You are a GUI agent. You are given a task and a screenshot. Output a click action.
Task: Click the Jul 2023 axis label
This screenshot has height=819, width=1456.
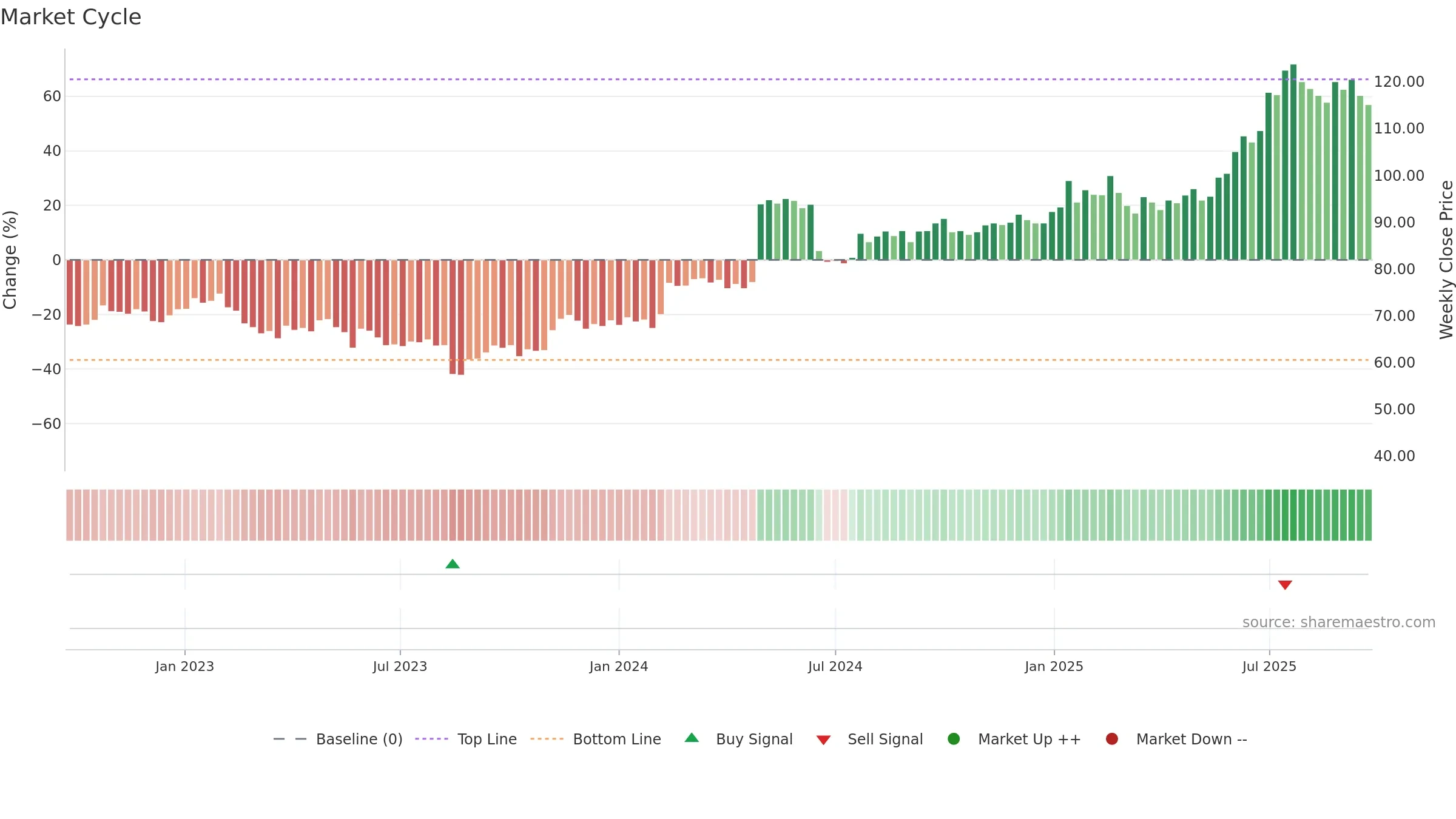400,666
